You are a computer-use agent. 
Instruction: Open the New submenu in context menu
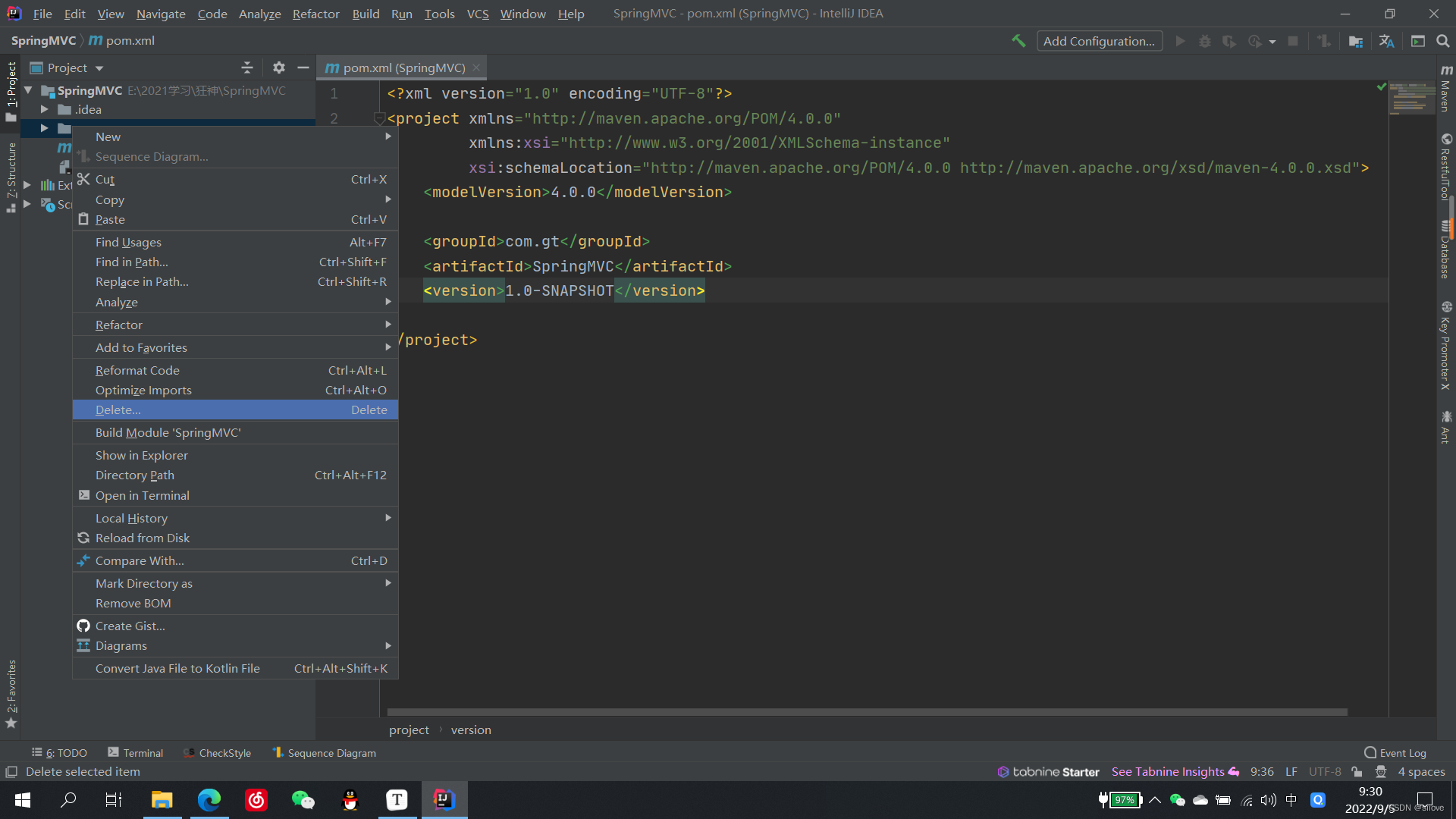(x=235, y=136)
